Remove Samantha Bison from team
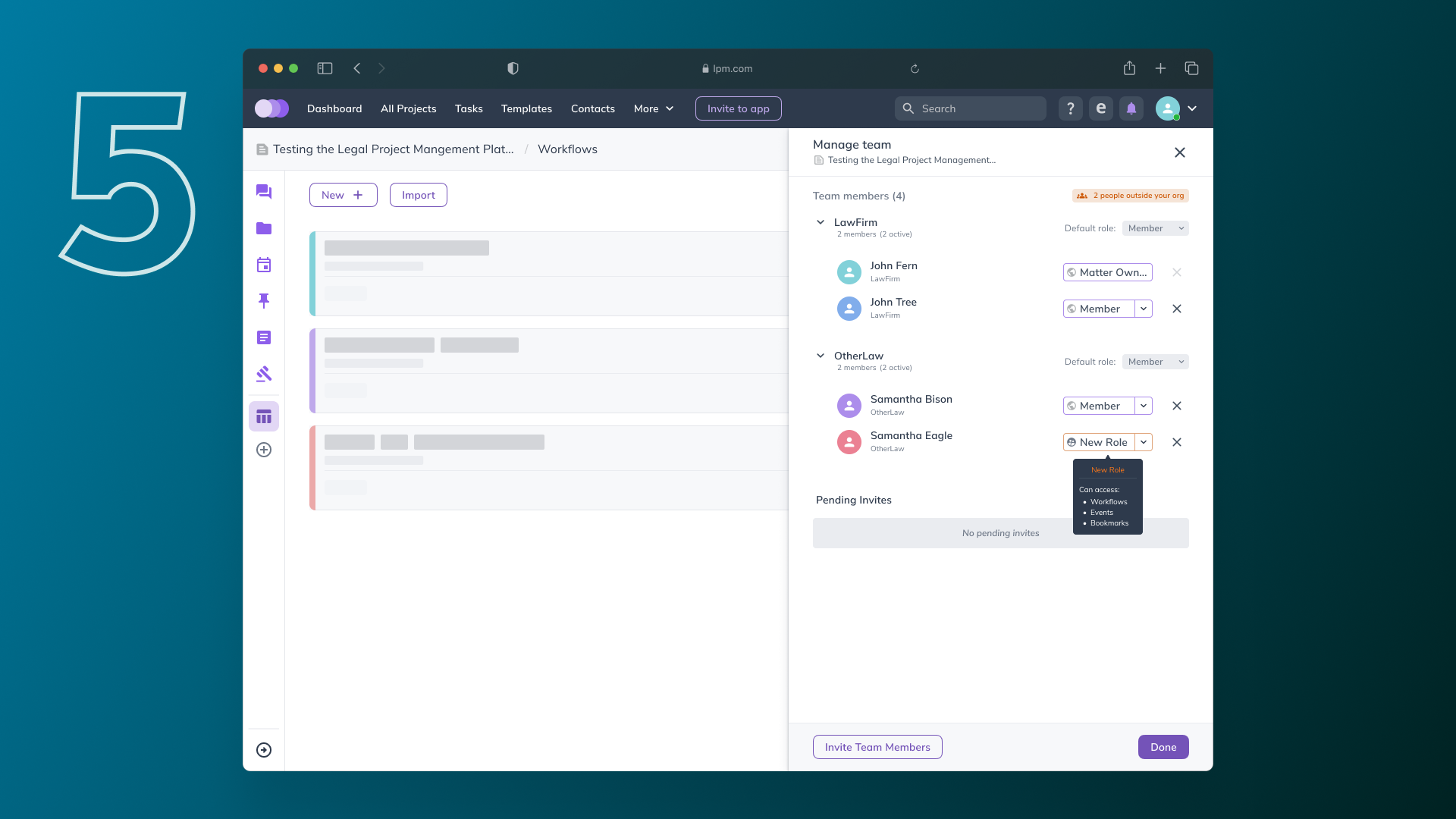This screenshot has width=1456, height=819. (1176, 406)
